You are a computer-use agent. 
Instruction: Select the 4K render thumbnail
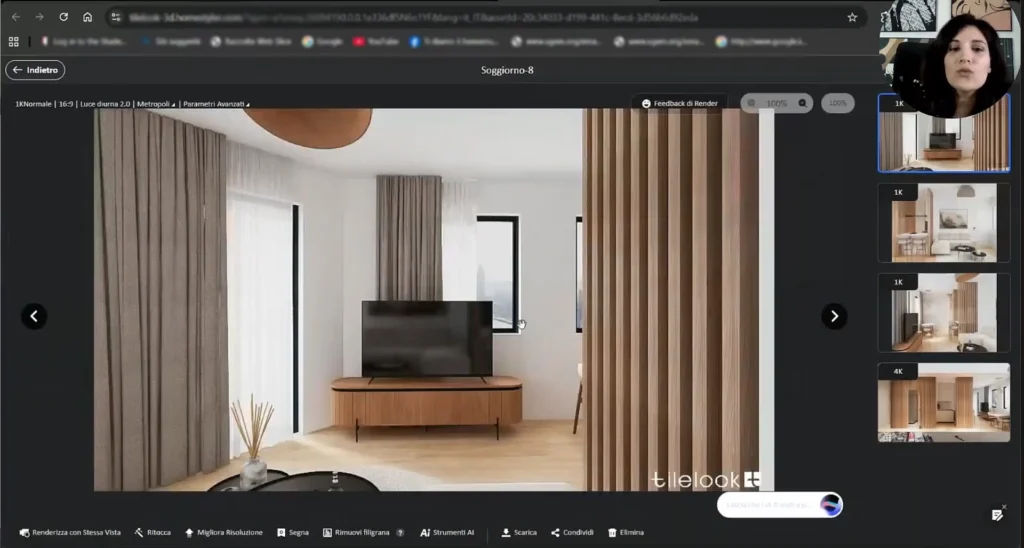point(944,402)
